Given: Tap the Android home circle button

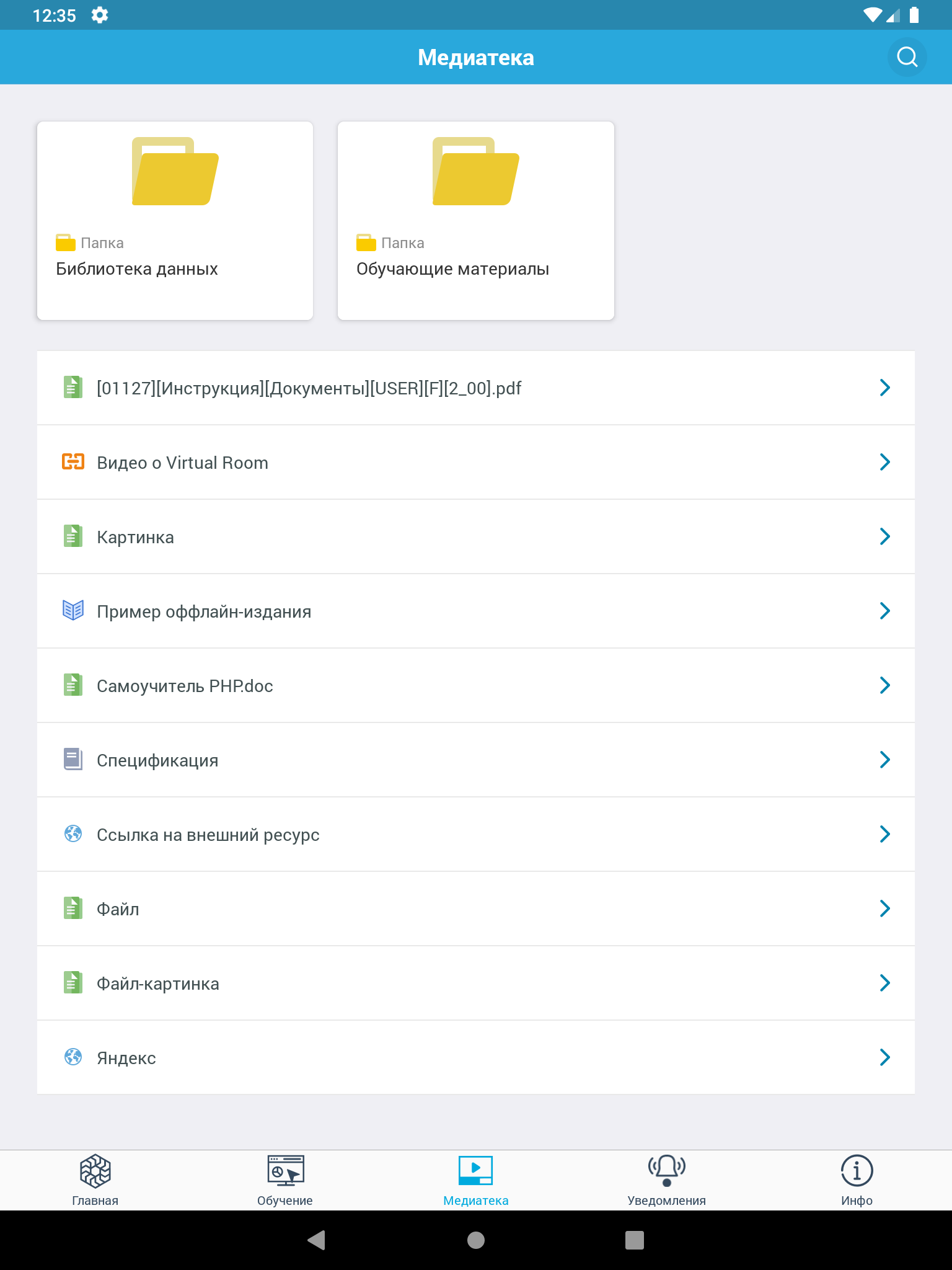Looking at the screenshot, I should pyautogui.click(x=476, y=1240).
